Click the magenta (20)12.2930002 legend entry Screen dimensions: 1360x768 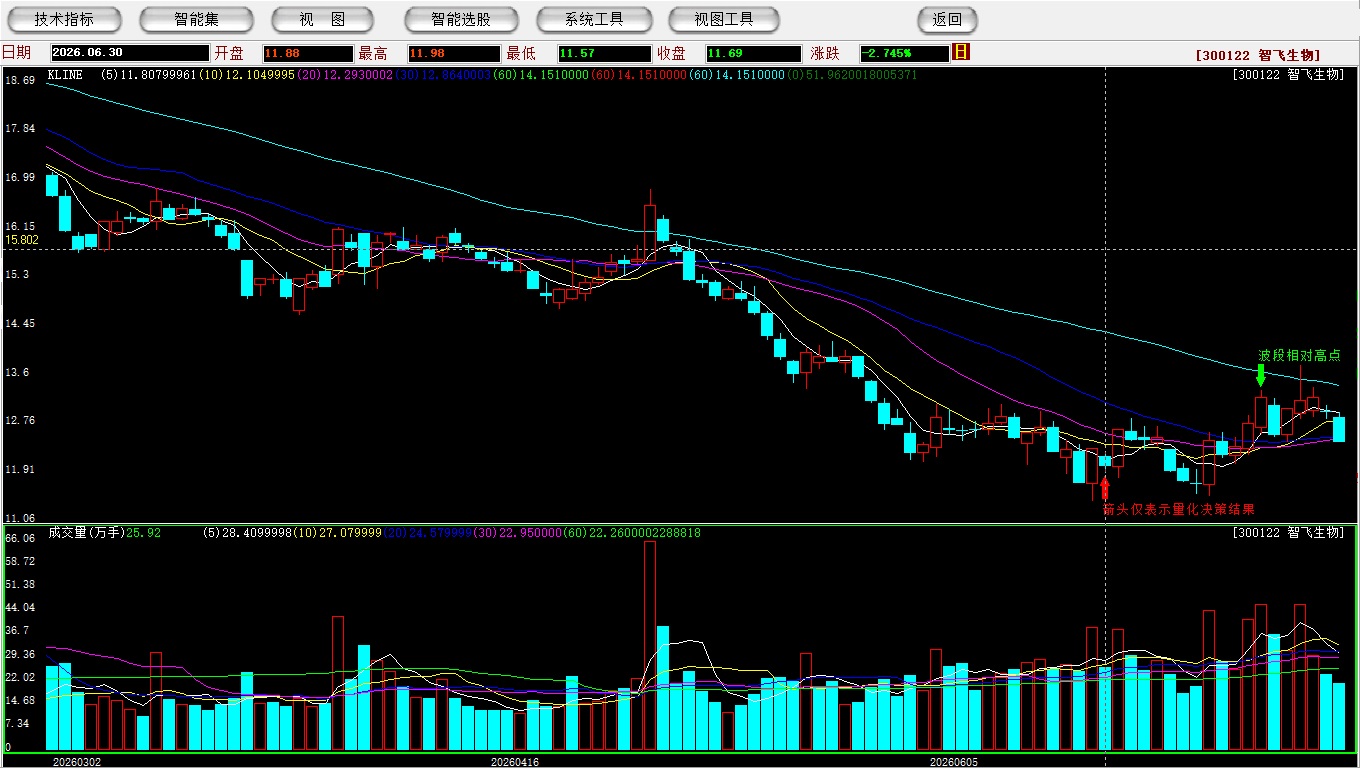[345, 75]
